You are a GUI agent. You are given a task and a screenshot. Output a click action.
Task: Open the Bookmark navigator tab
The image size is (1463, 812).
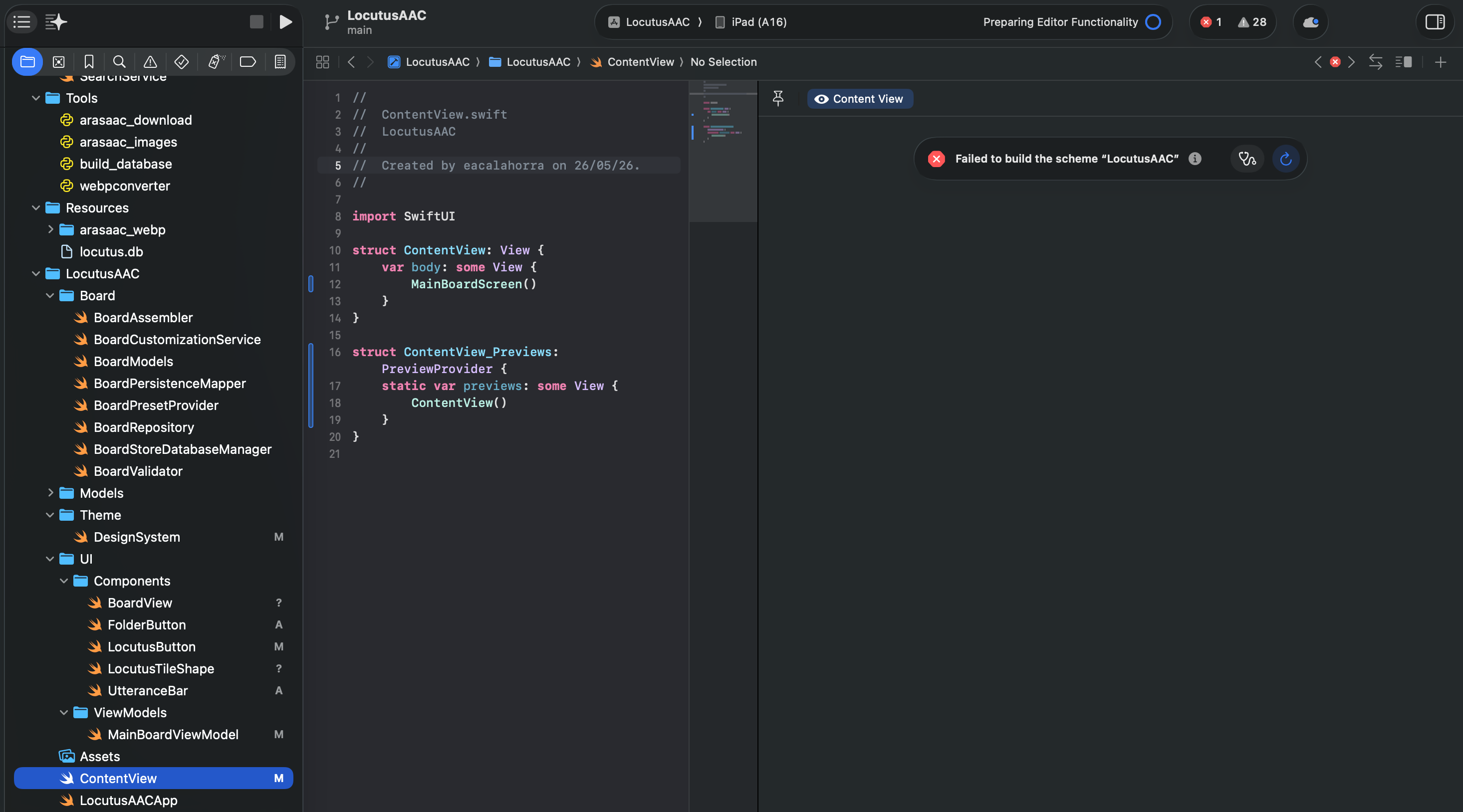click(89, 62)
